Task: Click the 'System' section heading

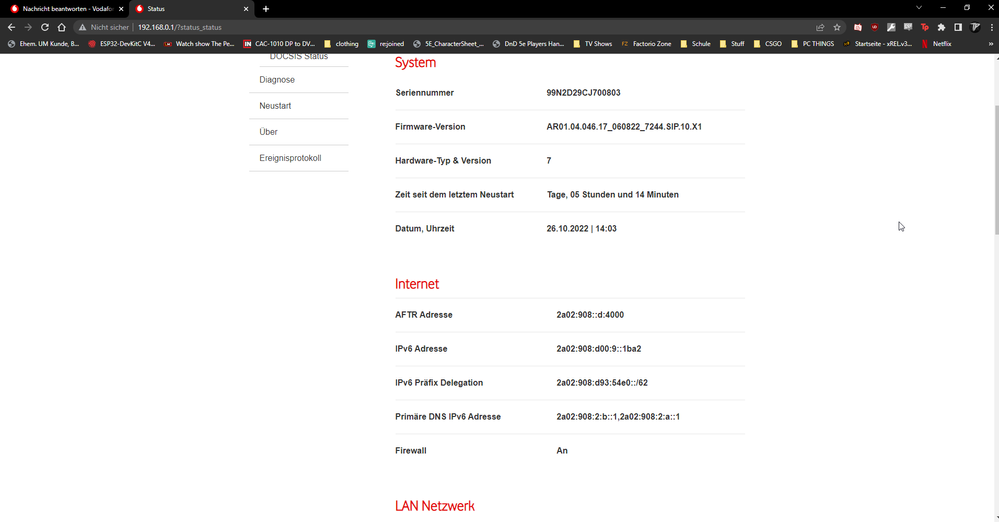Action: tap(415, 62)
